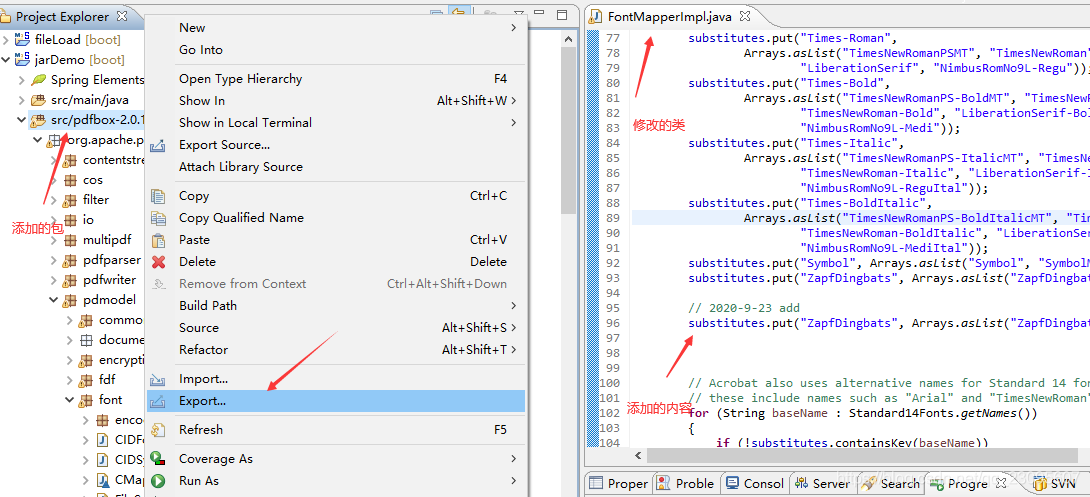Expand the fileLoad project node
Viewport: 1090px width, 497px height.
[x=6, y=40]
